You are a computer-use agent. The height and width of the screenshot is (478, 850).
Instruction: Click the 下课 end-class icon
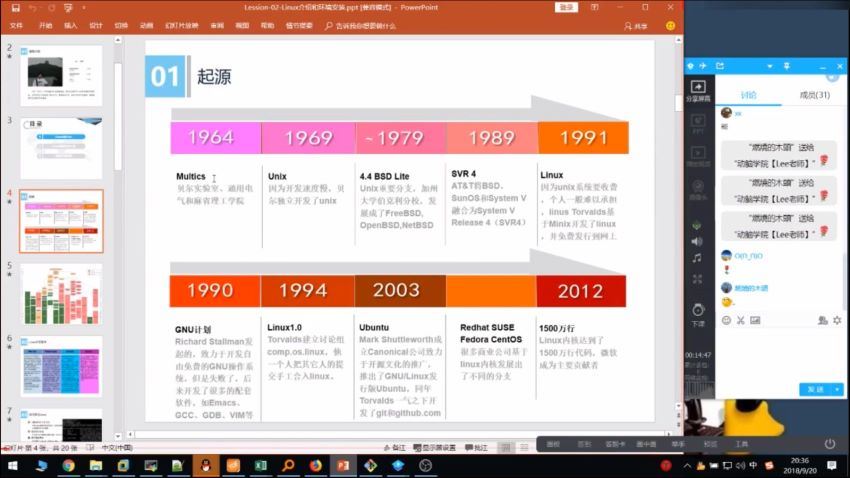[698, 314]
